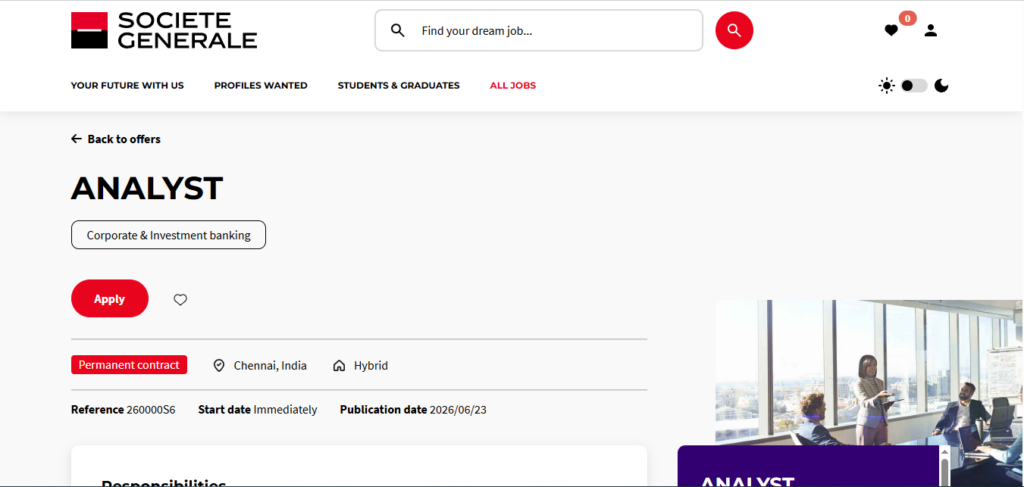Screen dimensions: 1024x487
Task: Go to 'All Jobs' menu item
Action: point(513,86)
